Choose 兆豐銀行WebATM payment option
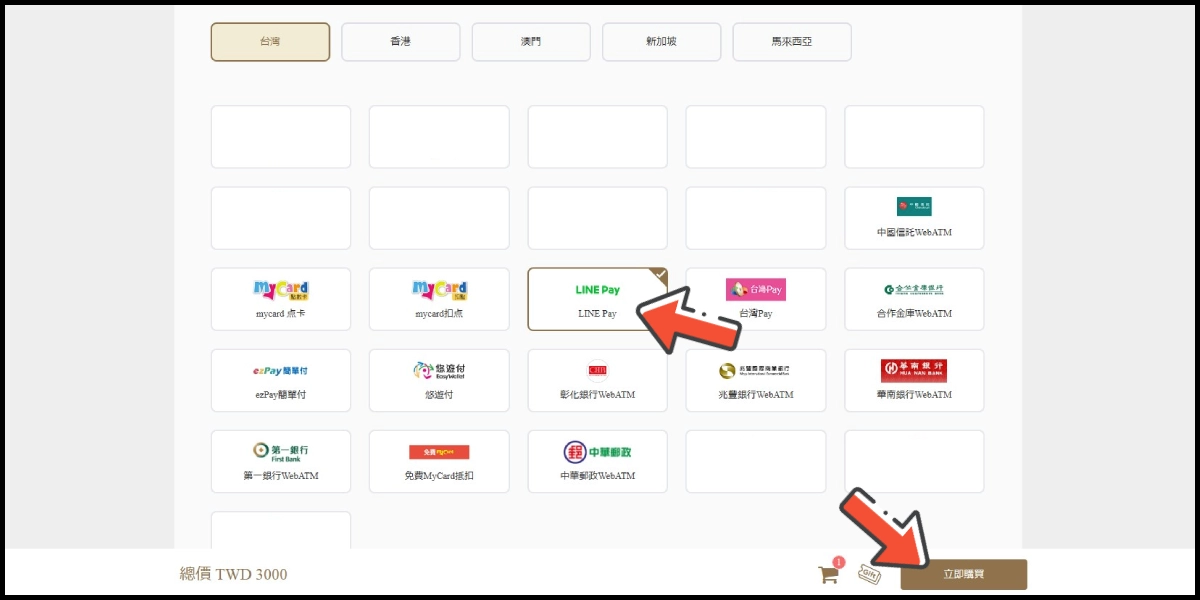Screen dimensions: 1200x600 [x=756, y=380]
